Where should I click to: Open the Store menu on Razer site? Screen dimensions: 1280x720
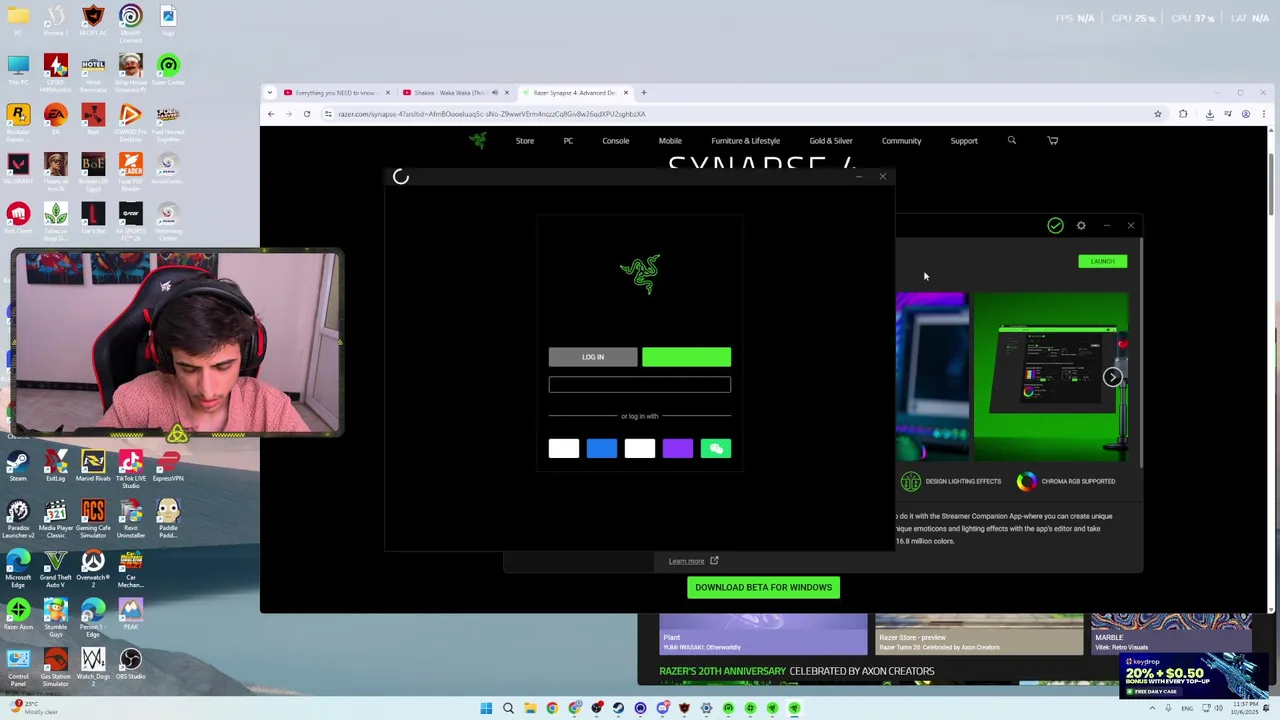tap(525, 141)
